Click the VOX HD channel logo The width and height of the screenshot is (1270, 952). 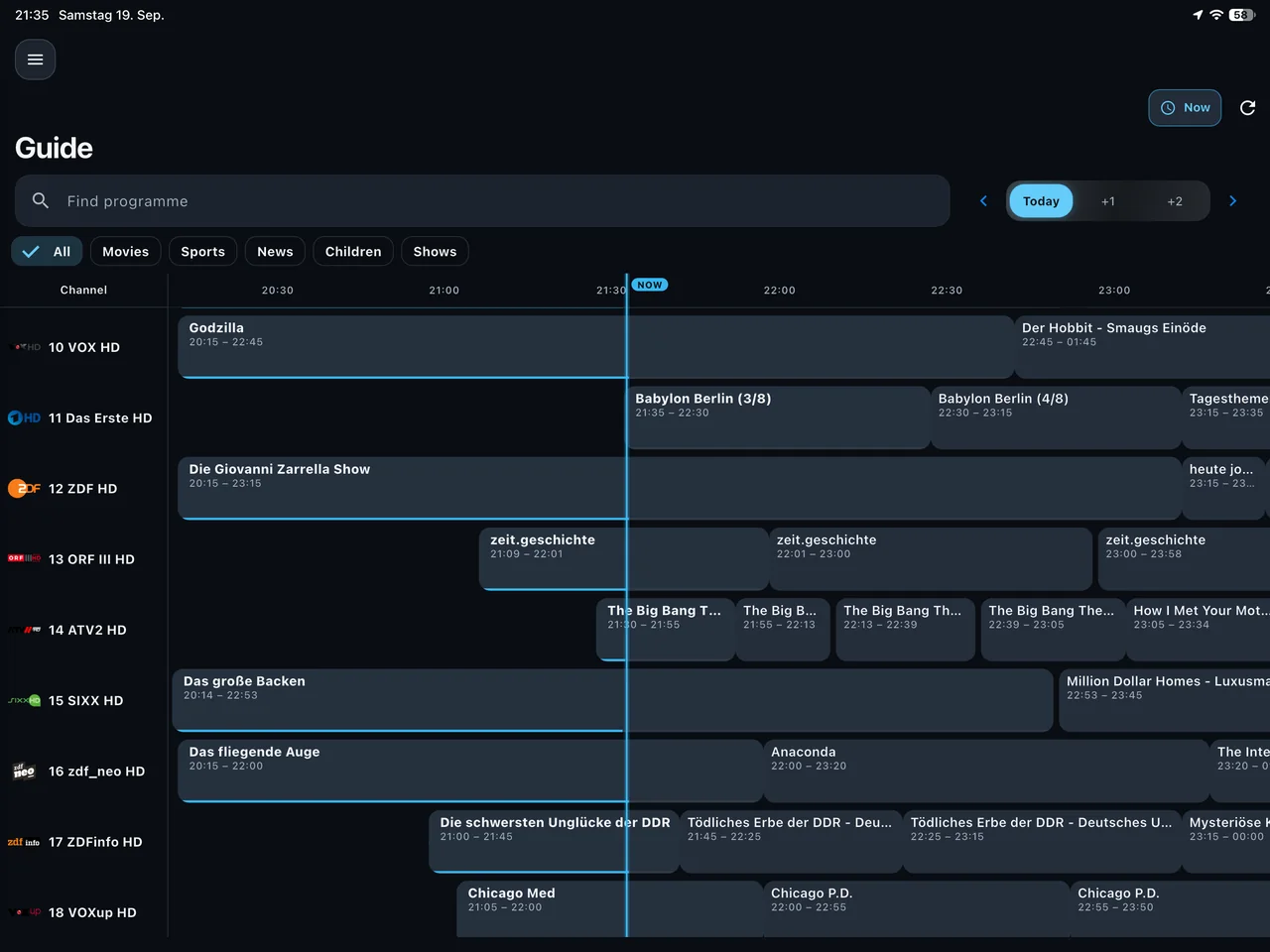click(x=25, y=347)
